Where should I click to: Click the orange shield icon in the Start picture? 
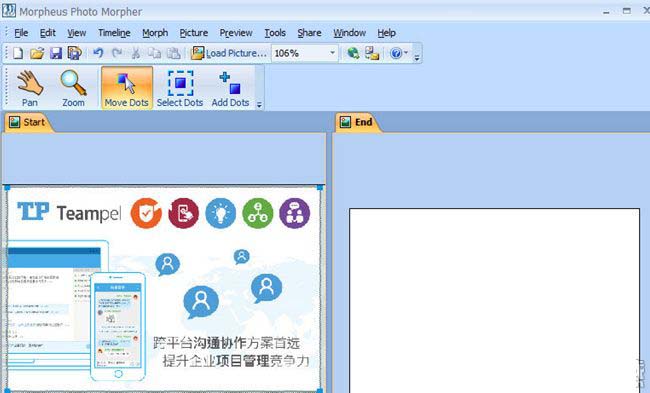tap(146, 213)
